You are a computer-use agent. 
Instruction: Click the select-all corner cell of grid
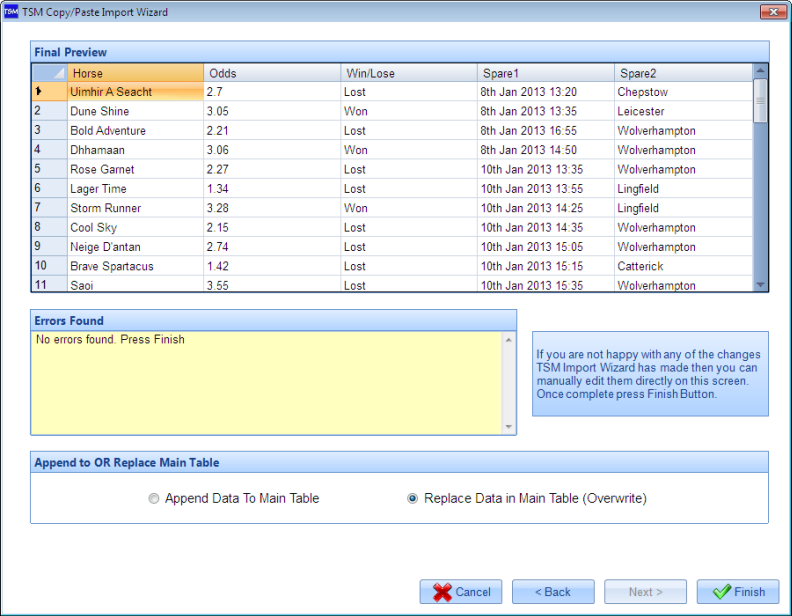point(49,73)
